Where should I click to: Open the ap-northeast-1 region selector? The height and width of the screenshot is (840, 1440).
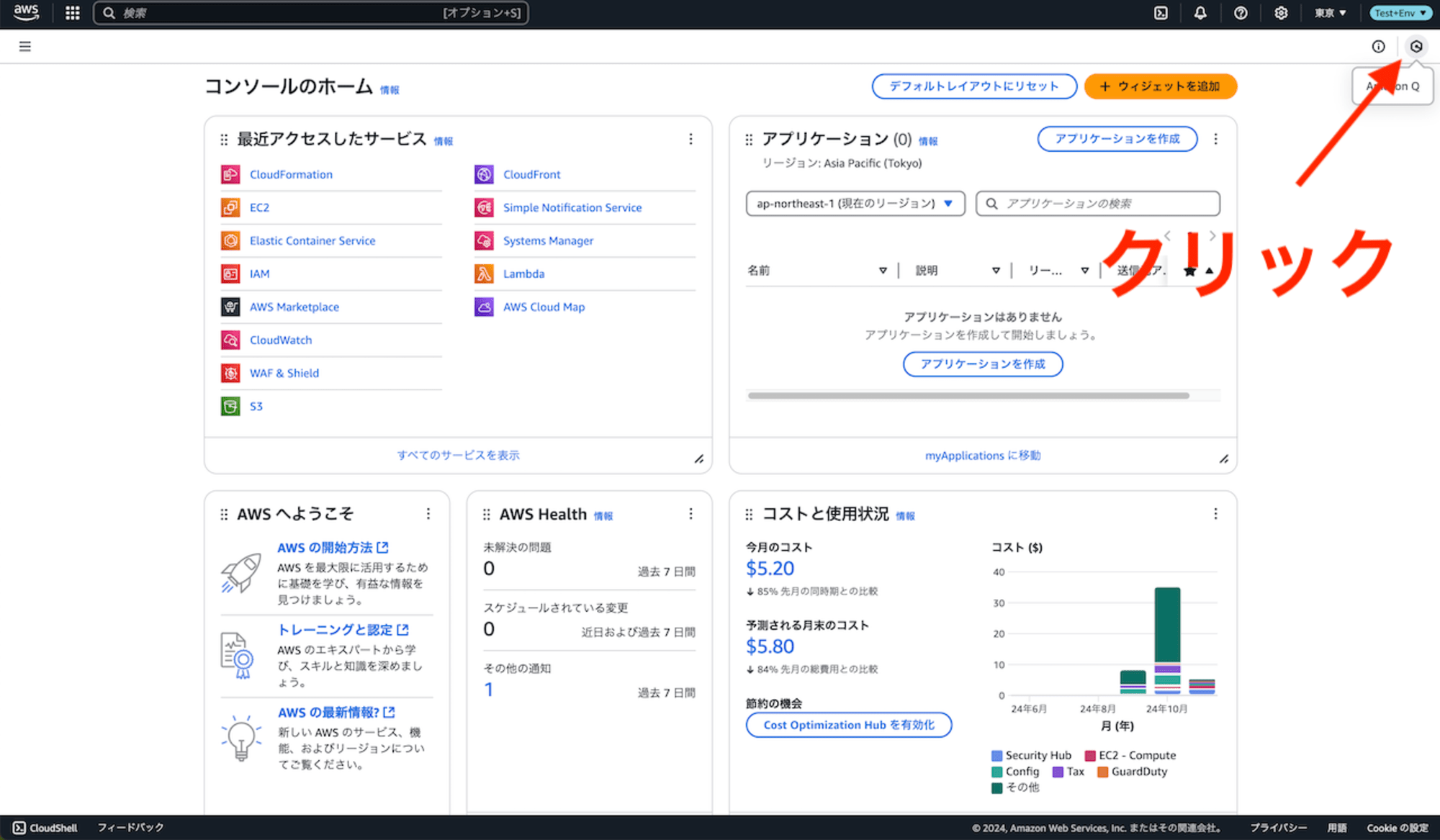click(855, 204)
